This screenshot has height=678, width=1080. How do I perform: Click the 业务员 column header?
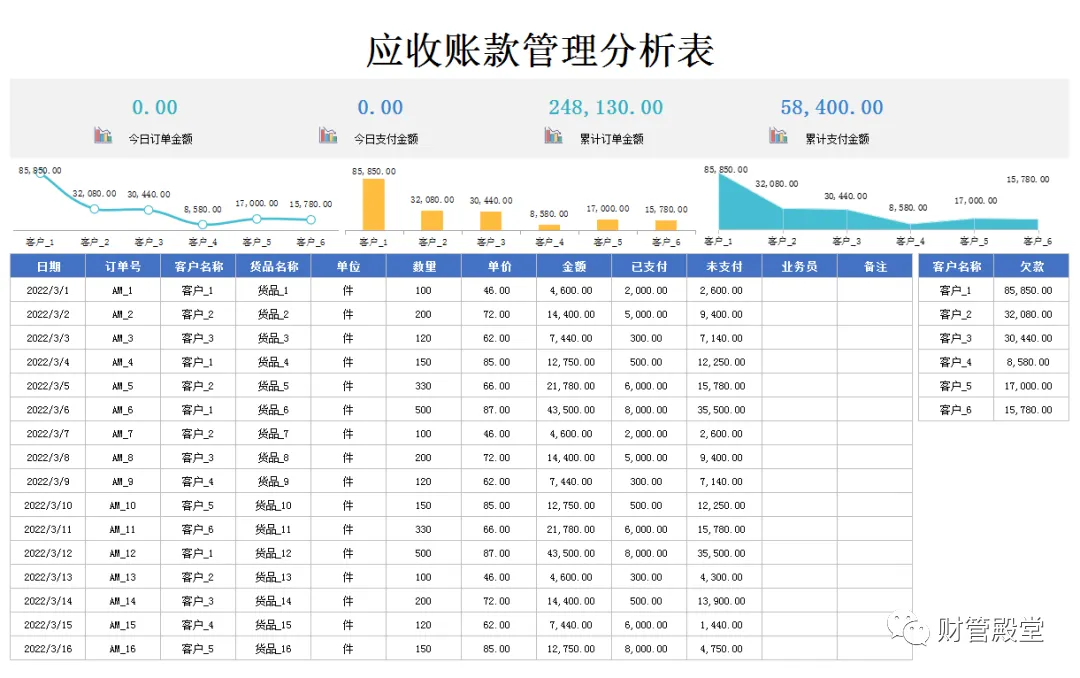(x=800, y=266)
